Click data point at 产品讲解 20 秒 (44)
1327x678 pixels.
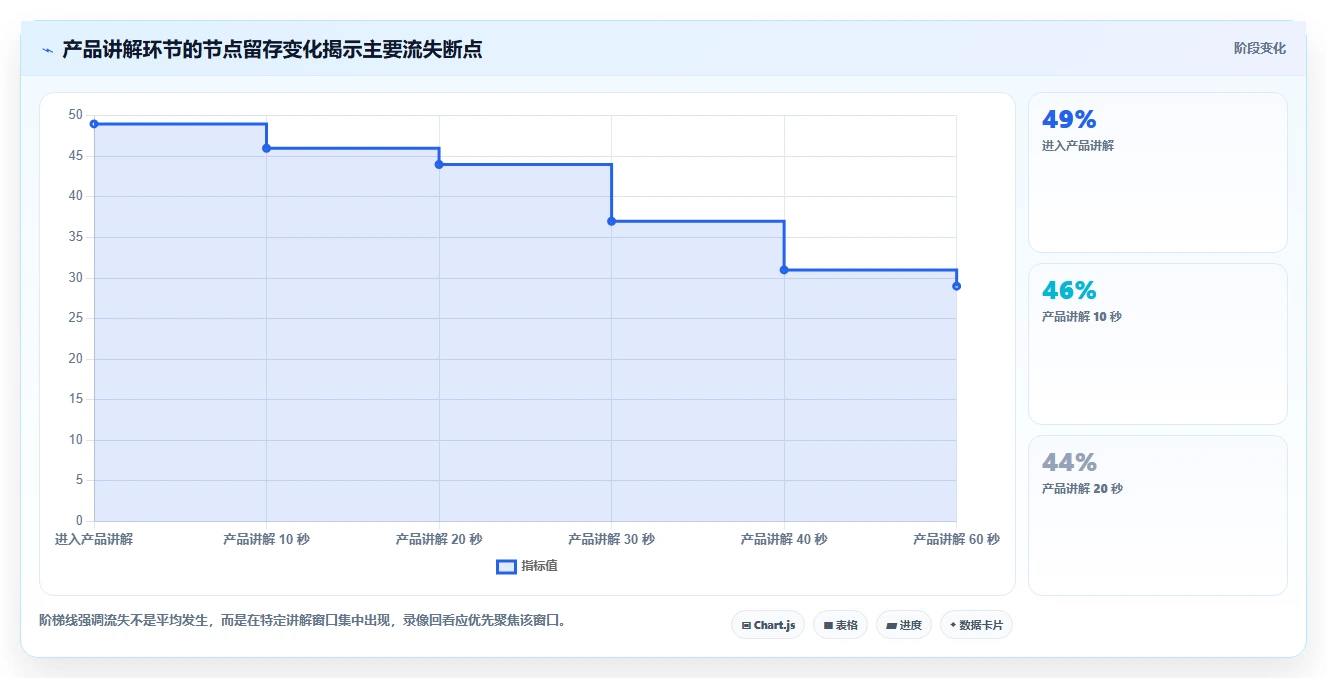click(x=439, y=164)
